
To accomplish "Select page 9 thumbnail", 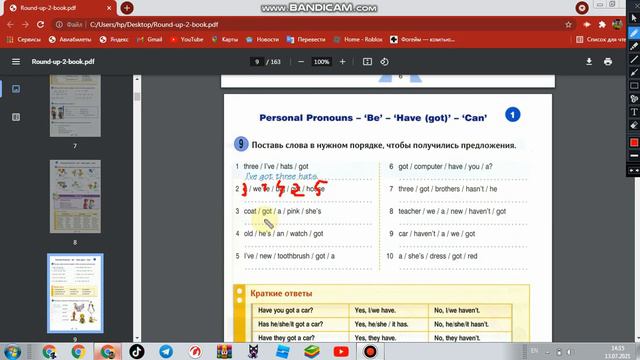I will [x=75, y=293].
